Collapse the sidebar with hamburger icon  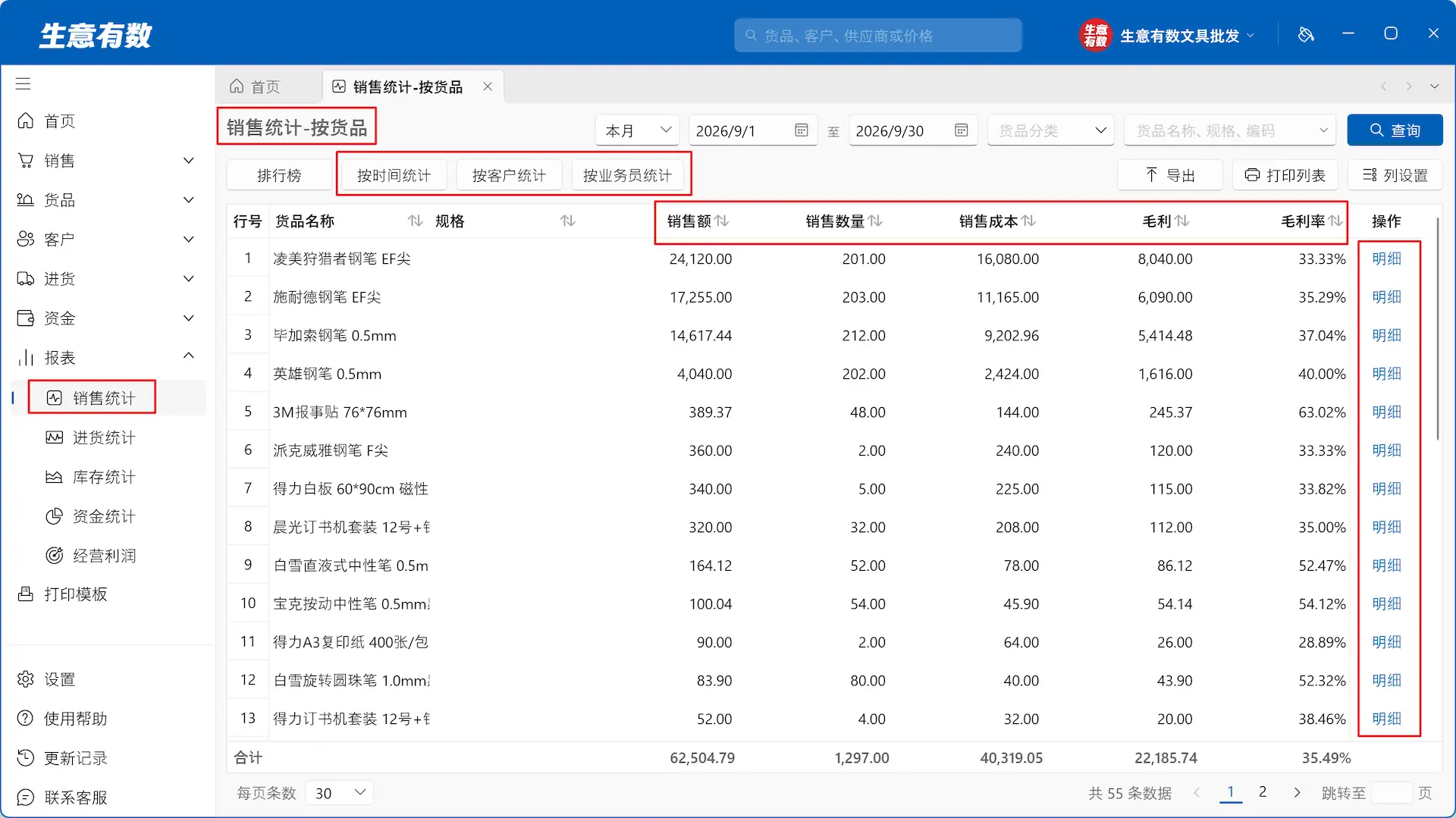pyautogui.click(x=24, y=84)
